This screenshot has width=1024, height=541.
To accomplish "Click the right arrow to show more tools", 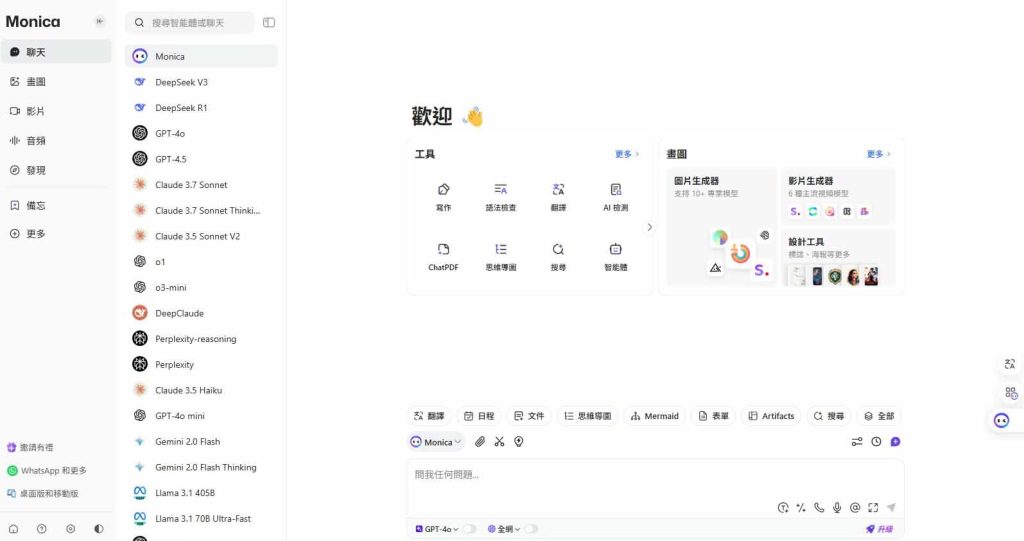I will click(649, 227).
